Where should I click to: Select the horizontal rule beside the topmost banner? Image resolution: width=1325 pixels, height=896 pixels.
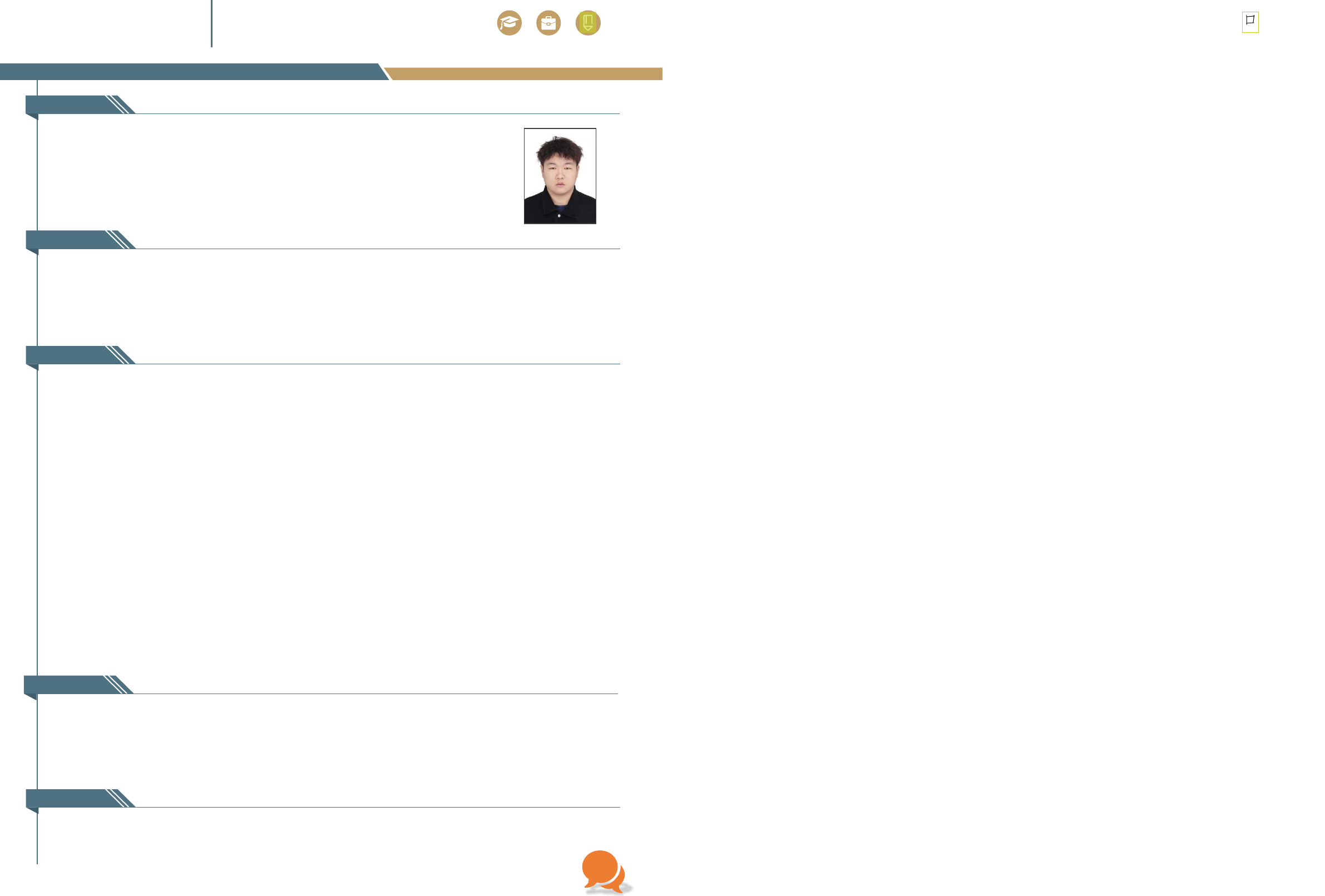(376, 114)
